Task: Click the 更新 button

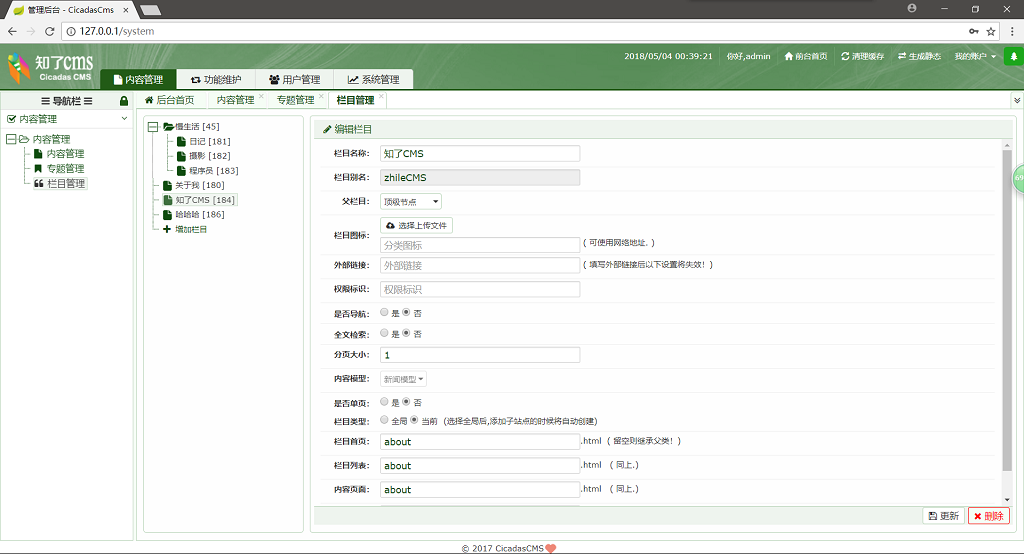Action: click(x=944, y=516)
